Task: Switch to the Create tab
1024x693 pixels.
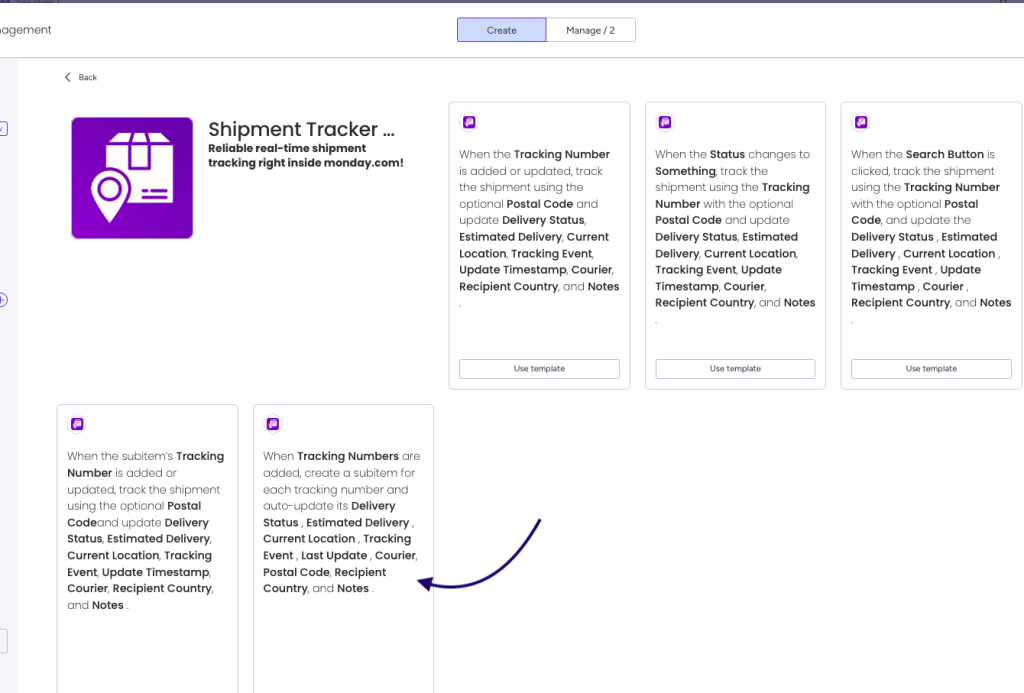Action: click(502, 30)
